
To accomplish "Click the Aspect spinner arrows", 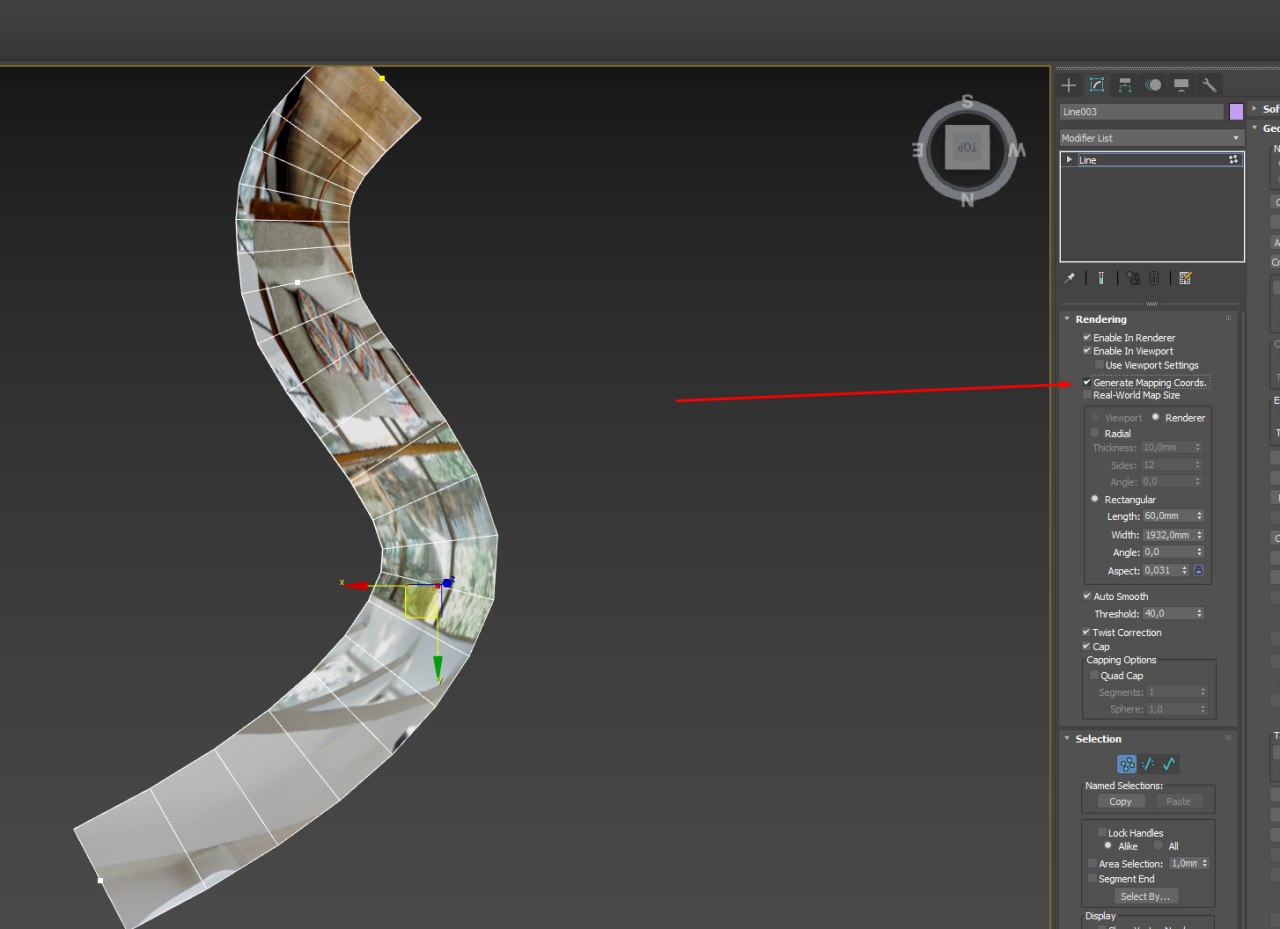I will pyautogui.click(x=1185, y=570).
